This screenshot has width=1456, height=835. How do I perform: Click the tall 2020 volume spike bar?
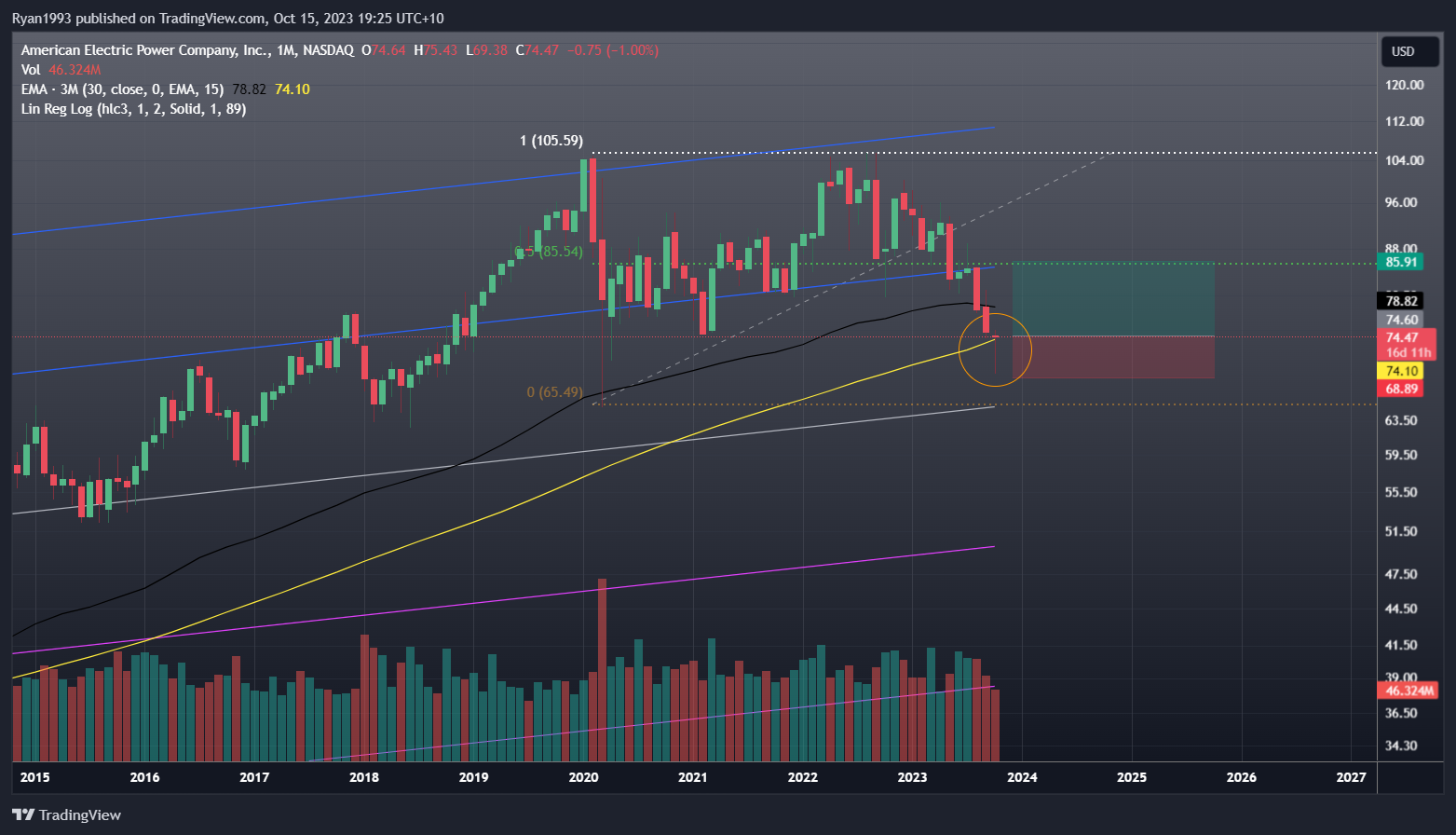click(x=602, y=670)
